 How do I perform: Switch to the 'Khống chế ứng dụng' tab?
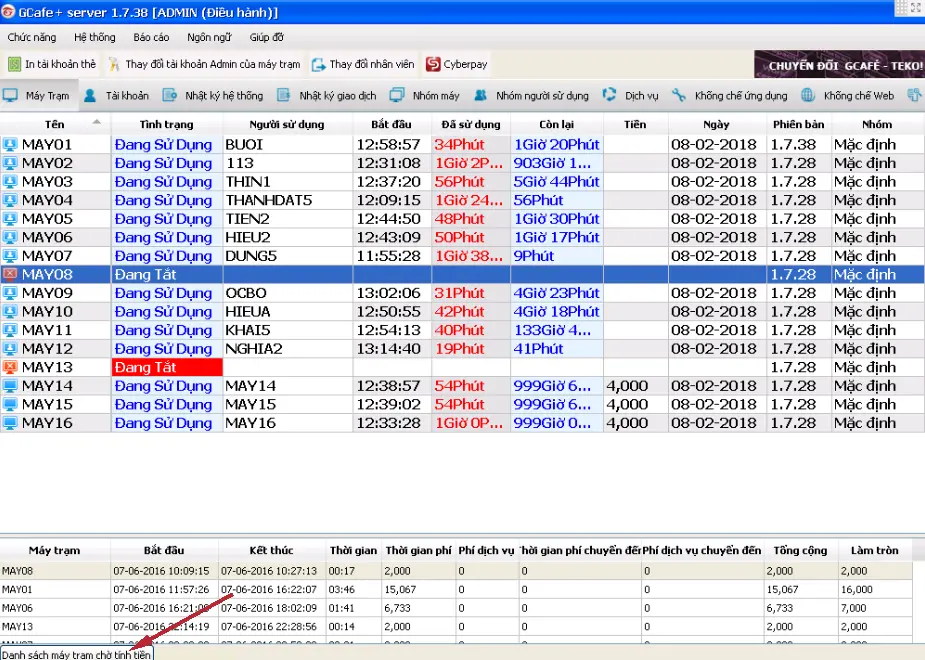[x=730, y=96]
